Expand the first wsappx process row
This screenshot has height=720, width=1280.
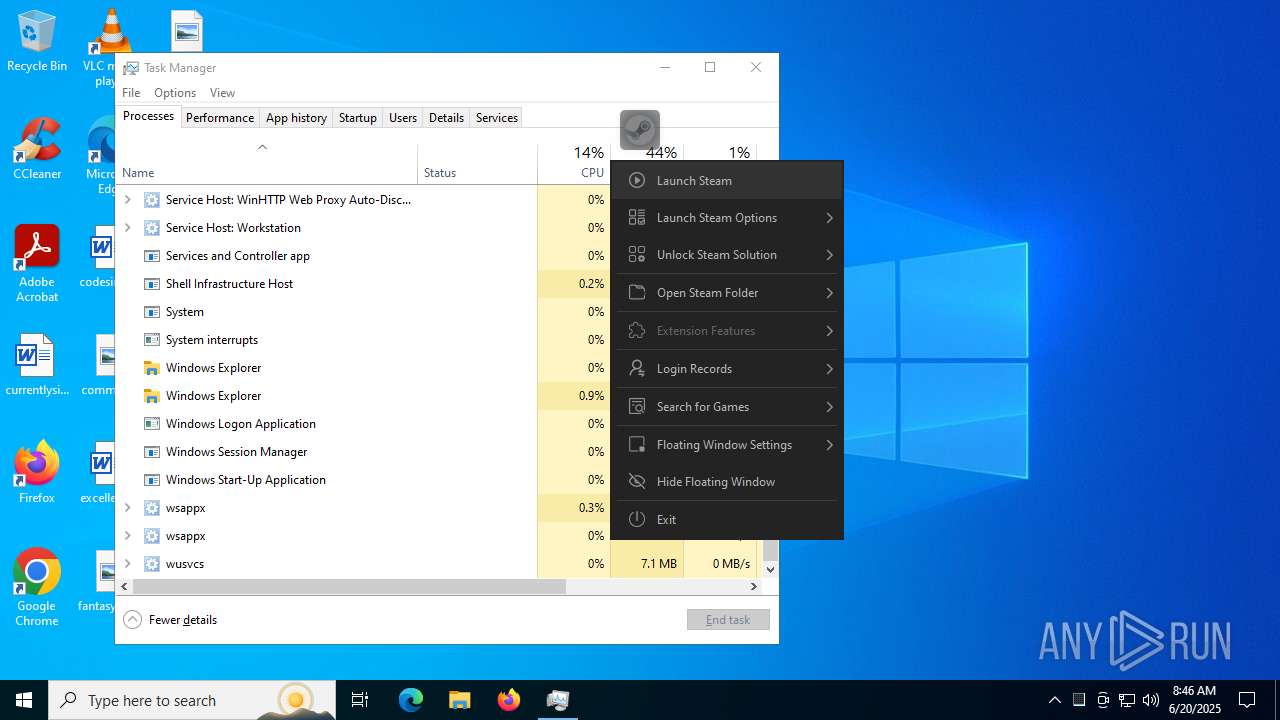127,508
